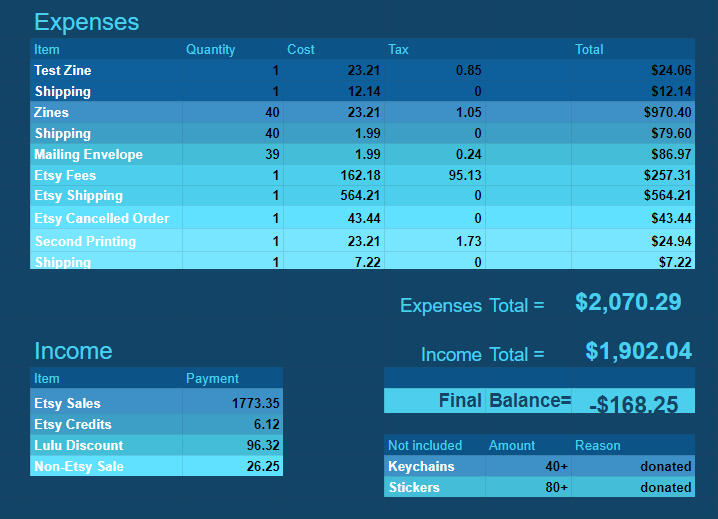Select the Income Total value $1,902.04
718x519 pixels.
pos(638,351)
